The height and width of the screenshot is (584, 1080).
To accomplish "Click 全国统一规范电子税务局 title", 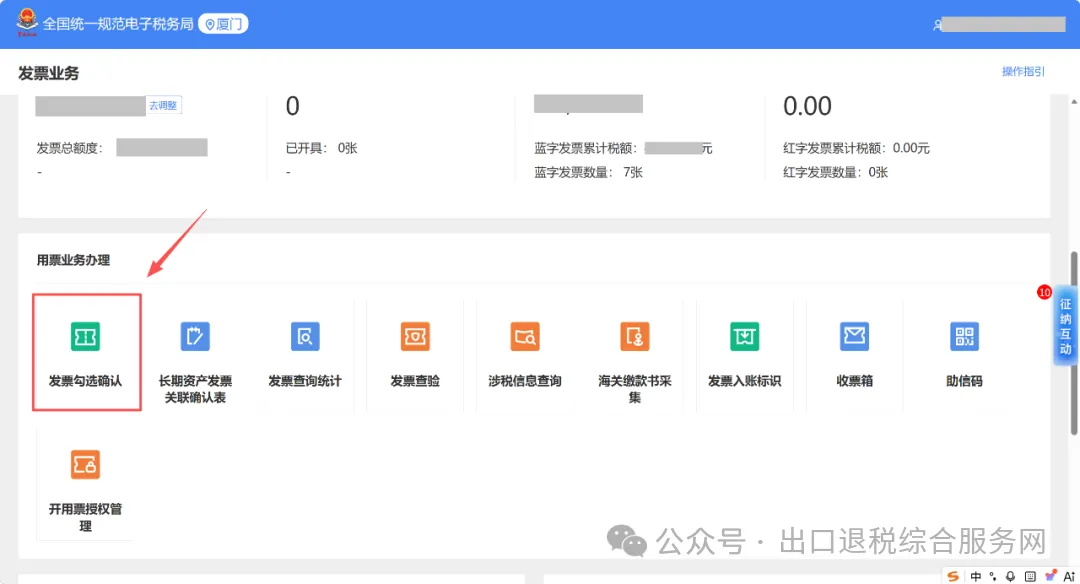I will 118,24.
